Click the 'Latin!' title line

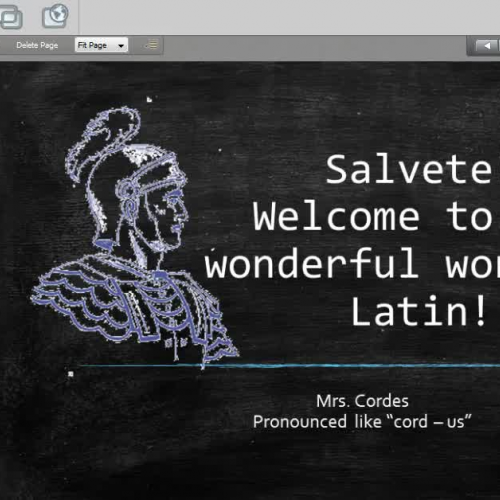pyautogui.click(x=419, y=311)
